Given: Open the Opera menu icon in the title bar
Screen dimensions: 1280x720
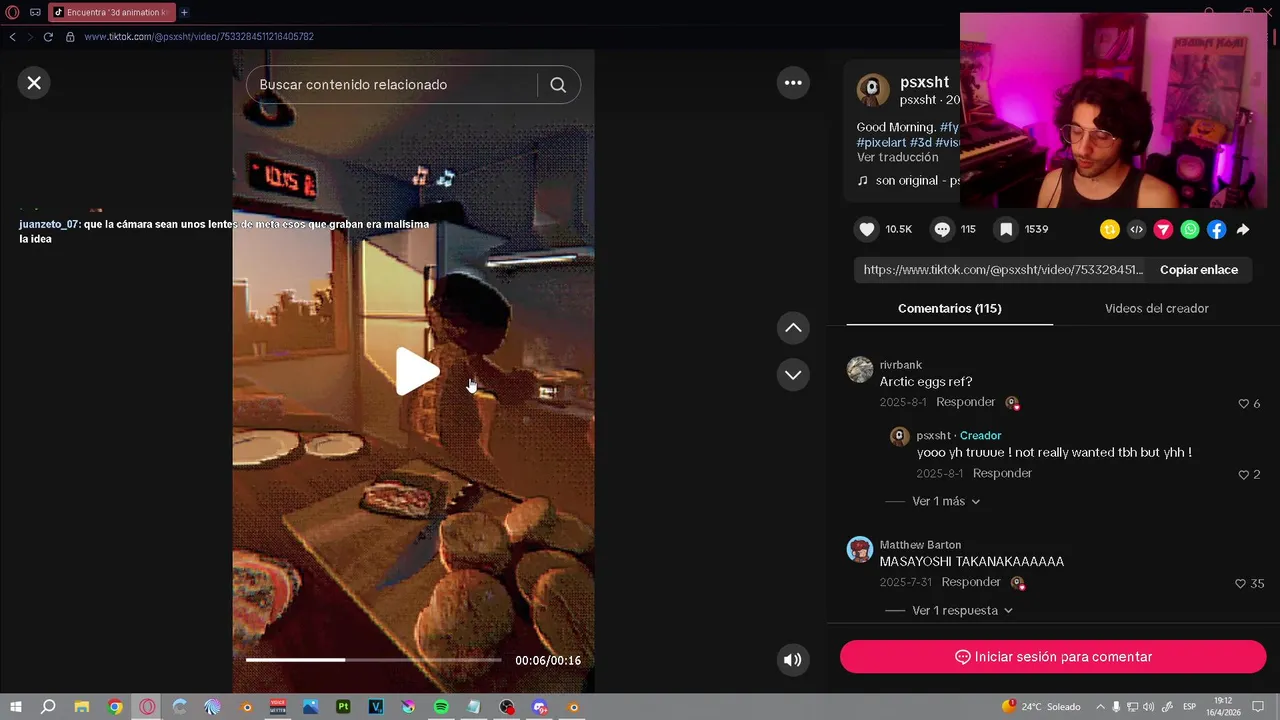Looking at the screenshot, I should [13, 12].
